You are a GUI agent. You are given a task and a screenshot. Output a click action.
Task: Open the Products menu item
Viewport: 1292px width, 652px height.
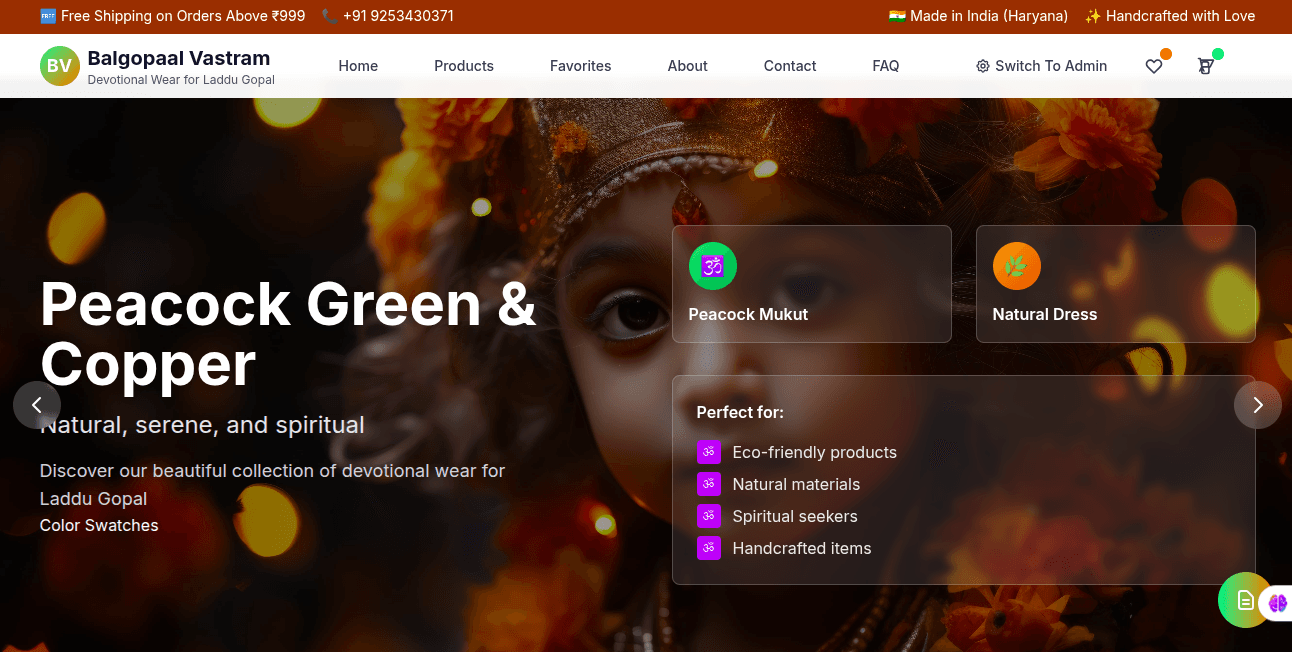point(464,66)
